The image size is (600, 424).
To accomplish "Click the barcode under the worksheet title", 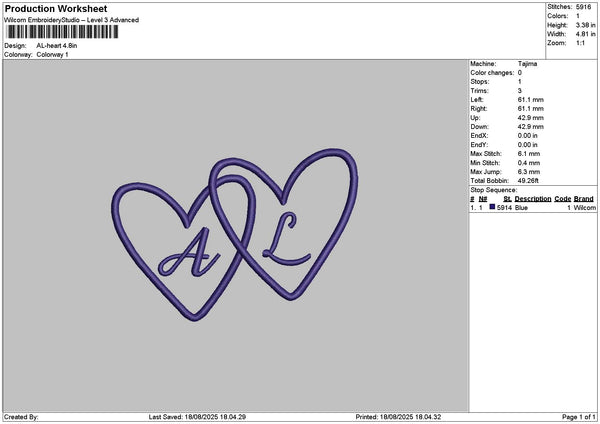I will pos(62,32).
